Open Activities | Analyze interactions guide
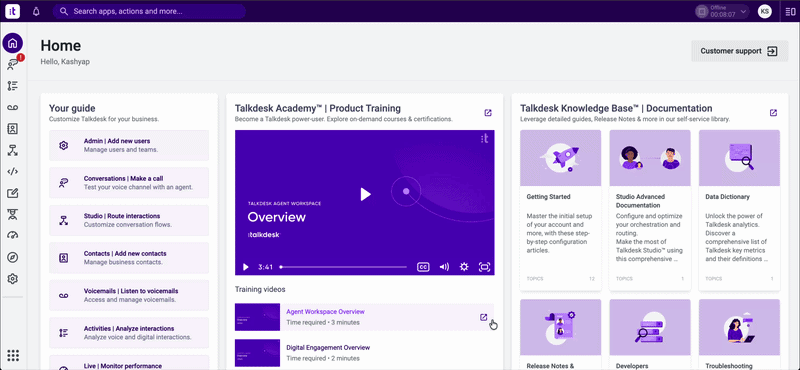This screenshot has height=370, width=800. pyautogui.click(x=129, y=333)
